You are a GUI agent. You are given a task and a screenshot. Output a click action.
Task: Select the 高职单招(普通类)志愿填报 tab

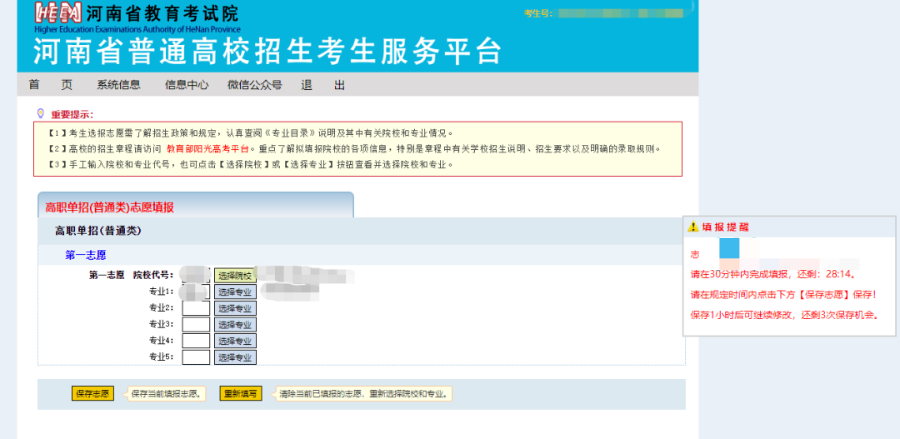[x=196, y=207]
